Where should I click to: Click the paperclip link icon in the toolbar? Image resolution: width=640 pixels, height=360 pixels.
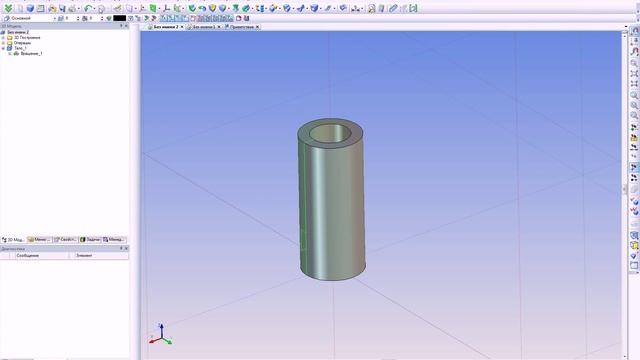click(x=393, y=9)
